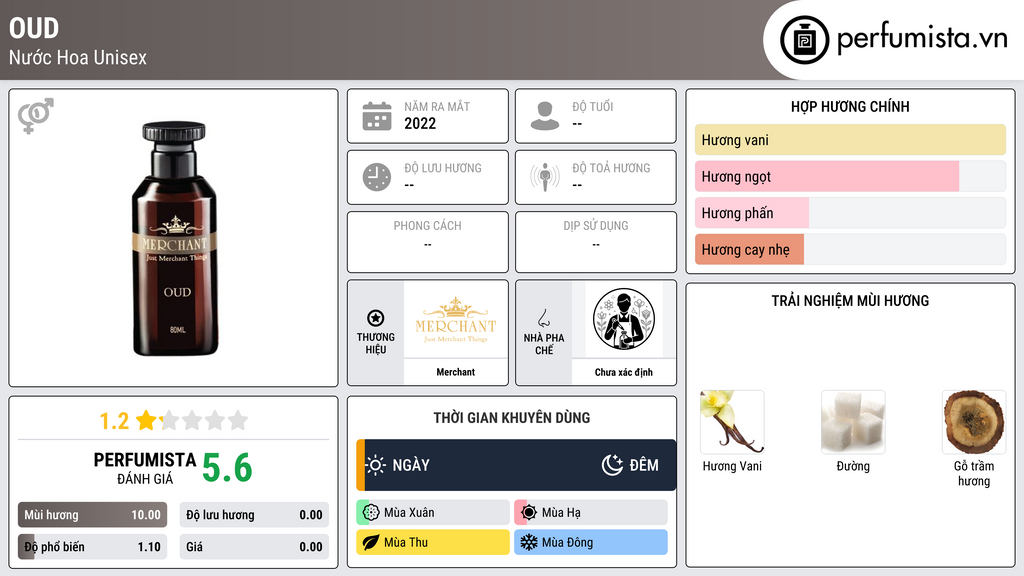Click the Hương Vani note caption
The height and width of the screenshot is (576, 1024).
(732, 466)
